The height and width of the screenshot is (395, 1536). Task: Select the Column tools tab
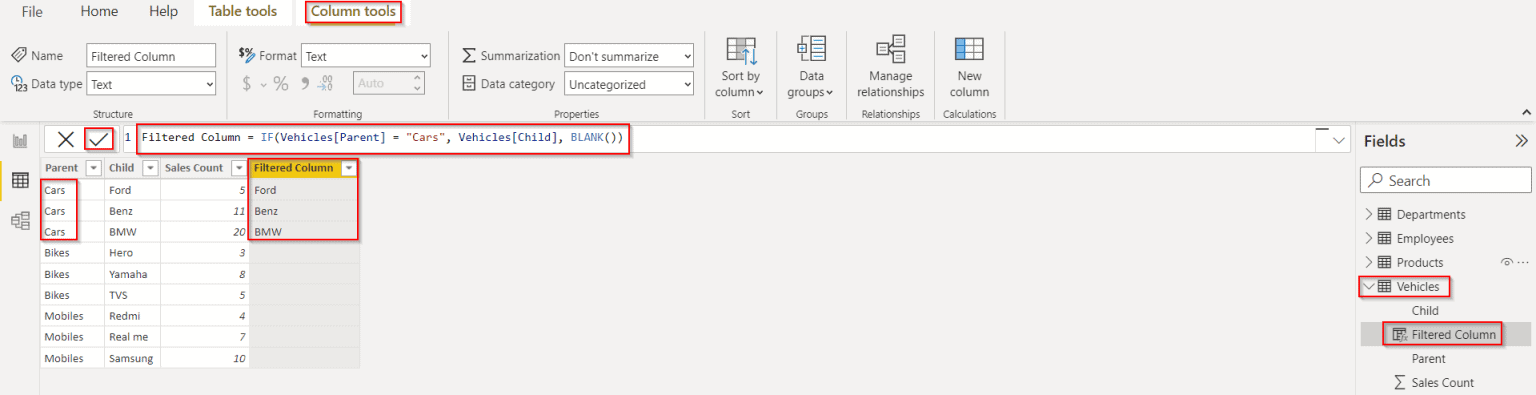tap(354, 12)
